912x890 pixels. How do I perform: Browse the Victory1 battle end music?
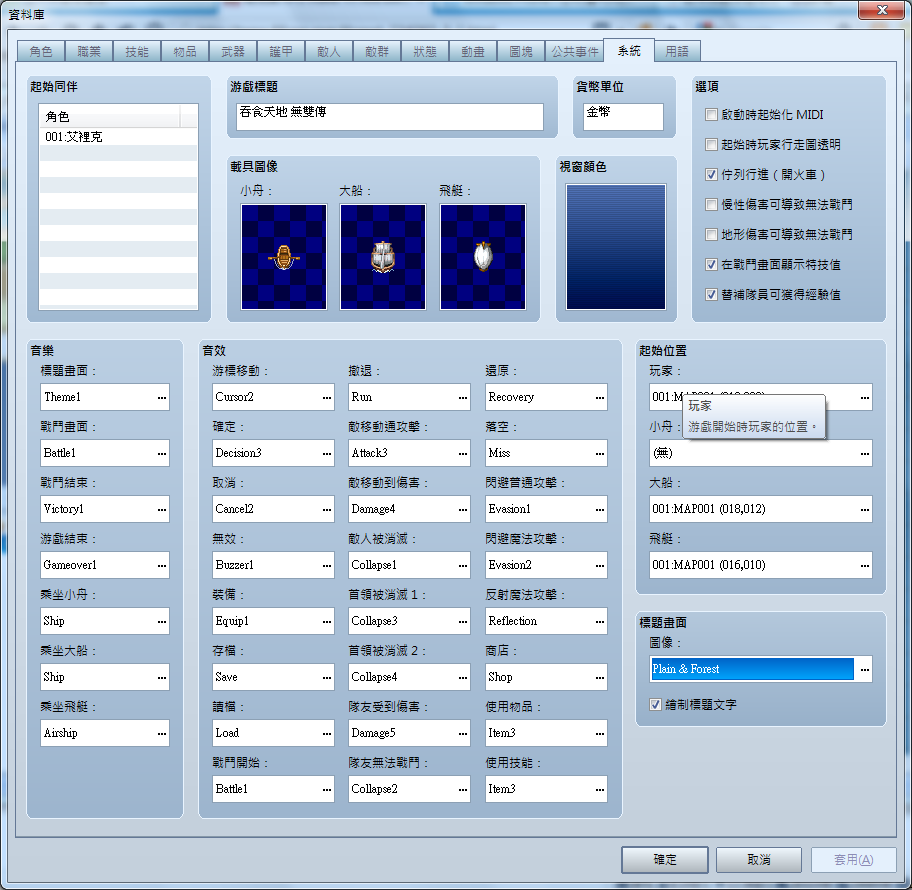click(162, 509)
